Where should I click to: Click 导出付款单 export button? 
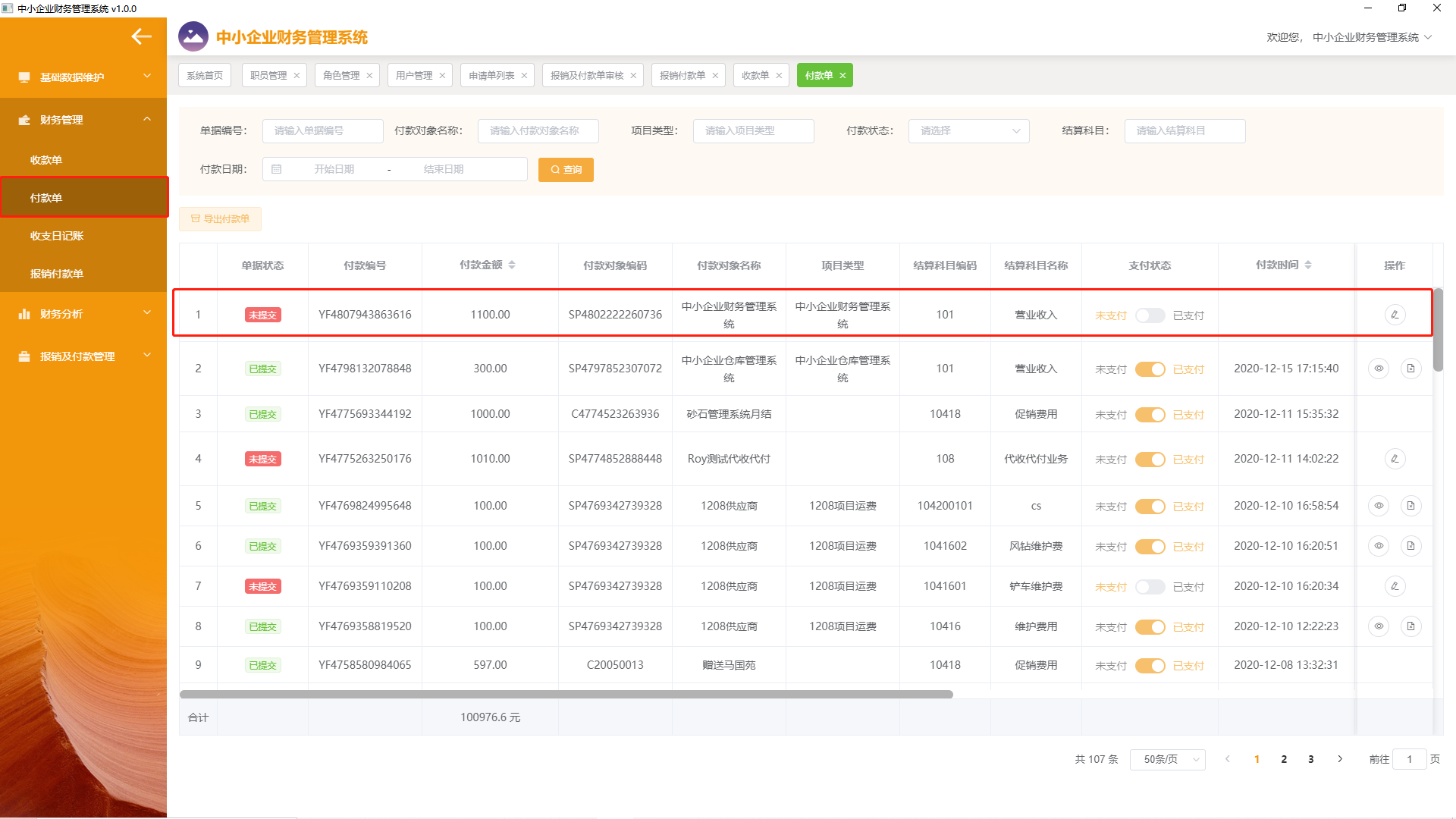(x=220, y=219)
